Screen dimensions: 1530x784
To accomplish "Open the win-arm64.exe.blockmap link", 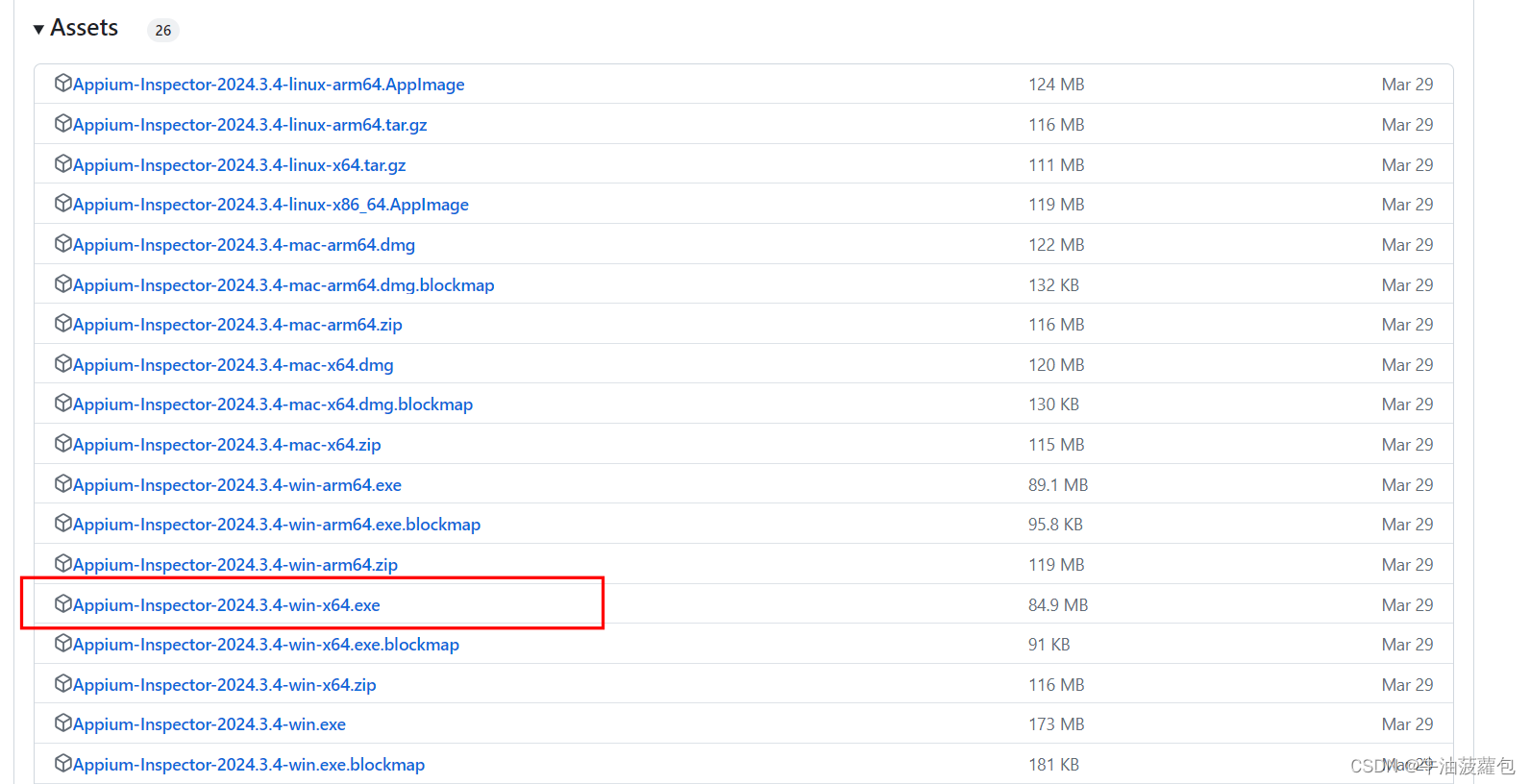I will click(277, 525).
